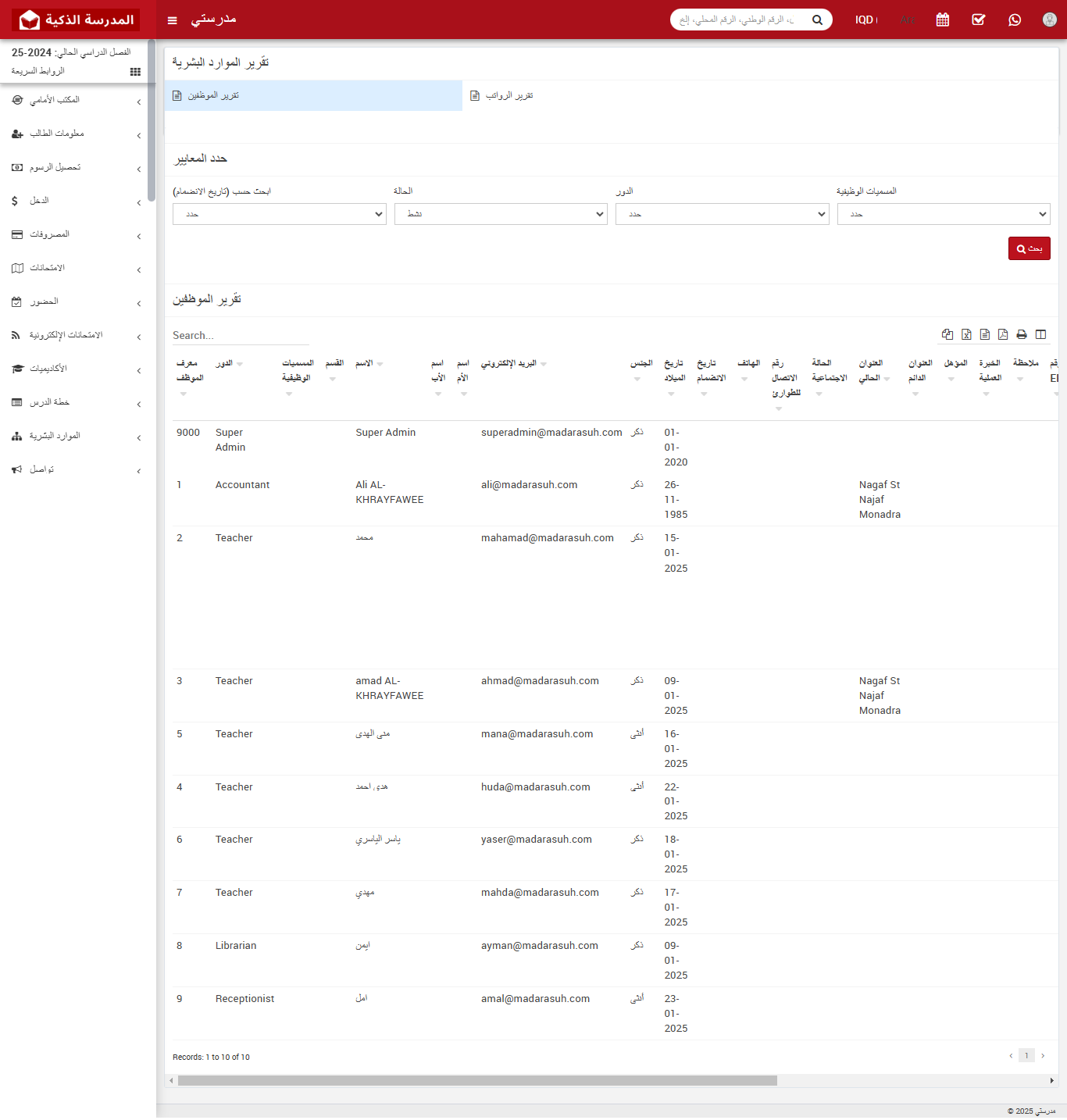Viewport: 1067px width, 1120px height.
Task: Open the الدور role dropdown
Action: click(x=722, y=214)
